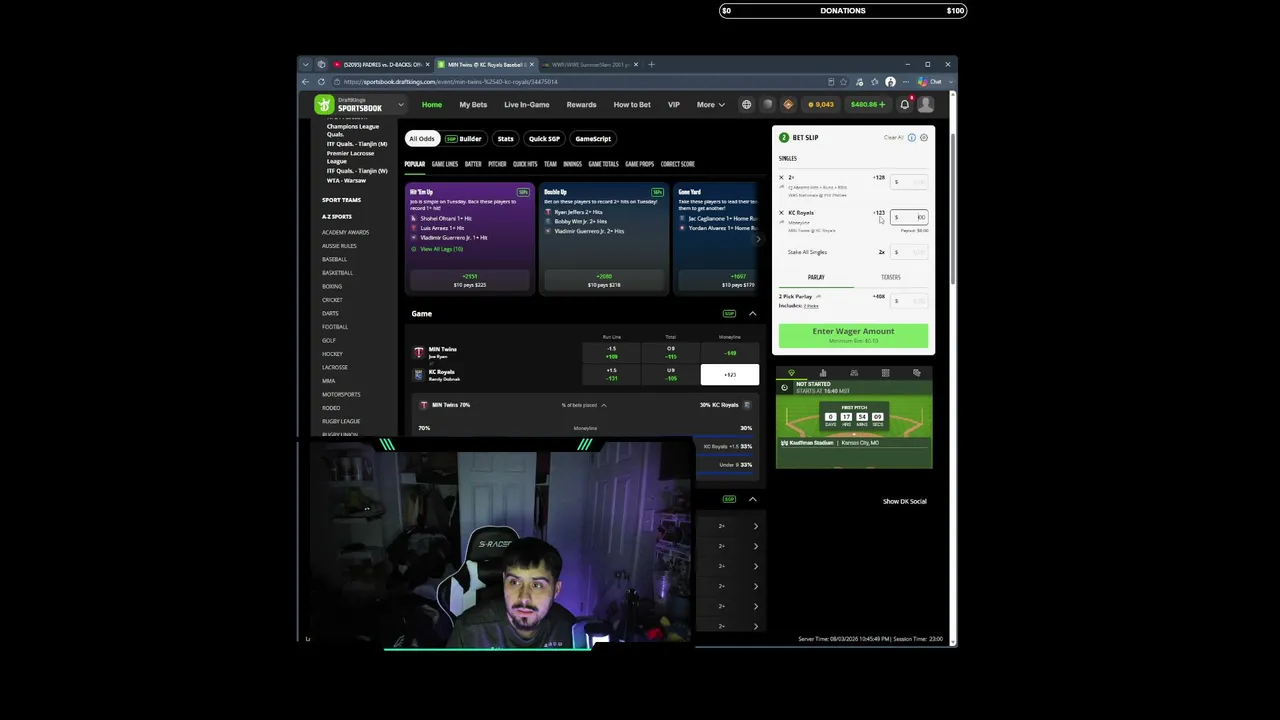Screen dimensions: 1280x720
Task: Select MIN Twins -1.5 run line odds
Action: 612,352
